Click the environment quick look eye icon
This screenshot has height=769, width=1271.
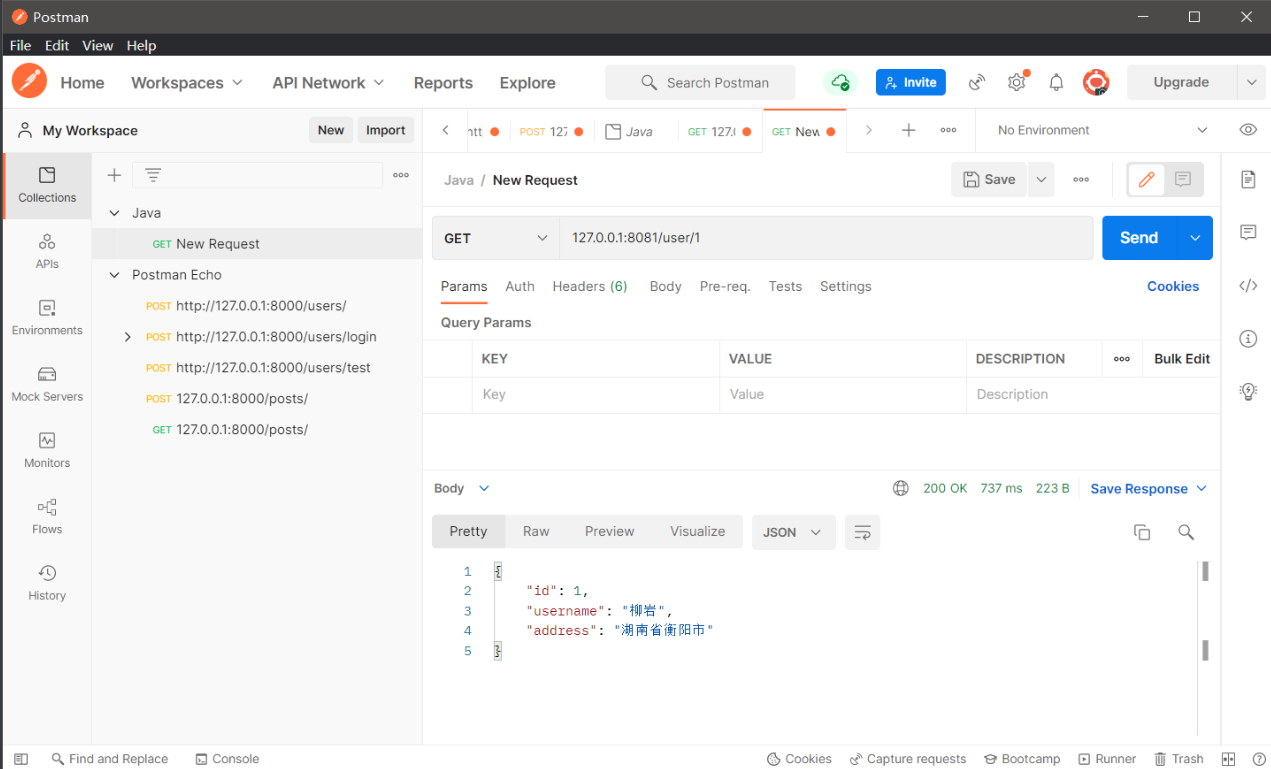1248,130
